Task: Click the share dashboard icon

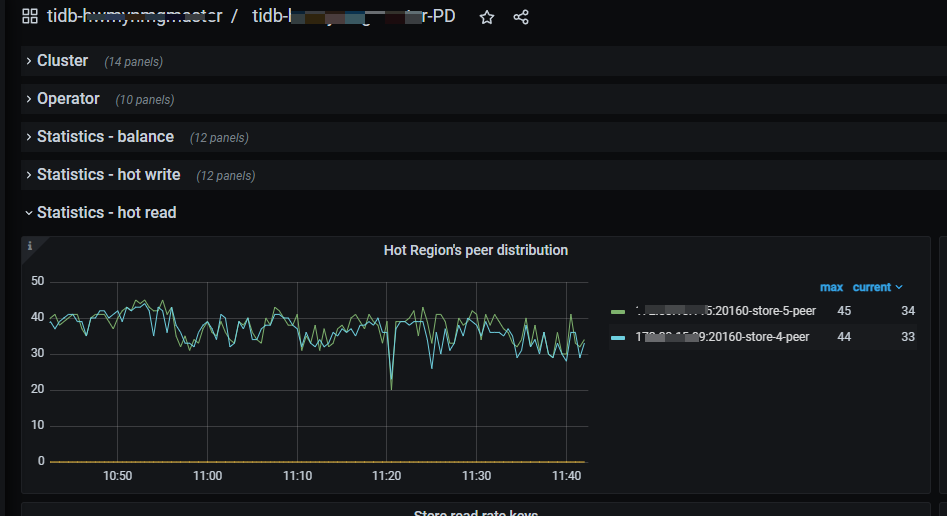Action: click(x=521, y=18)
